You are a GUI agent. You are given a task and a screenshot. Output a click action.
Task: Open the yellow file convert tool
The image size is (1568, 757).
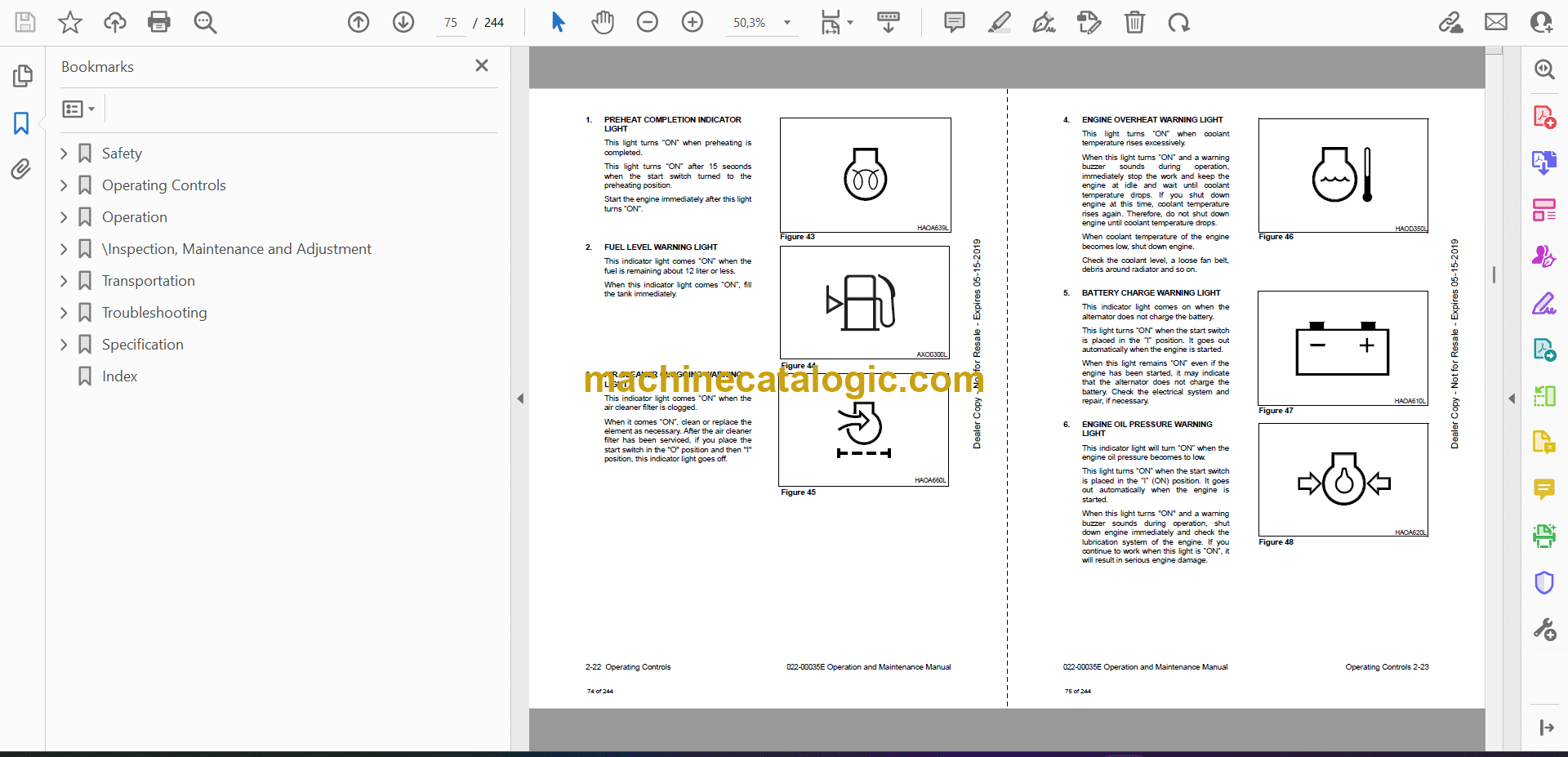pos(1543,443)
